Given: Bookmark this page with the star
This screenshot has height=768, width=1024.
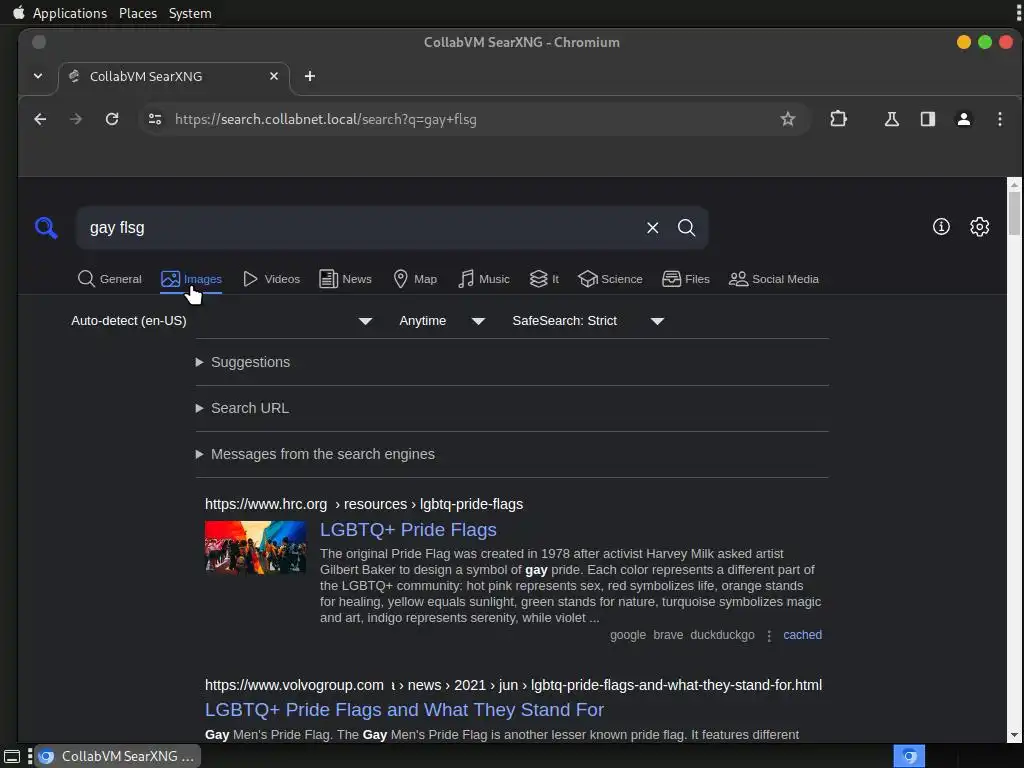Looking at the screenshot, I should point(788,119).
